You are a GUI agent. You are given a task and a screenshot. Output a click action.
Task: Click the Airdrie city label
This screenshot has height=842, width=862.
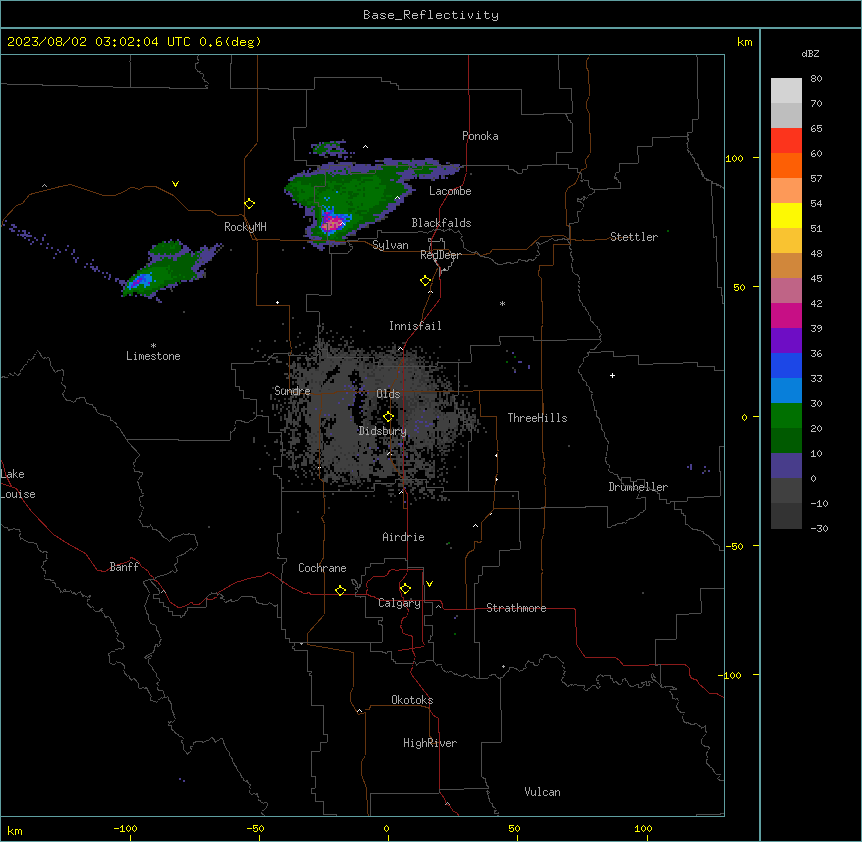[x=403, y=537]
